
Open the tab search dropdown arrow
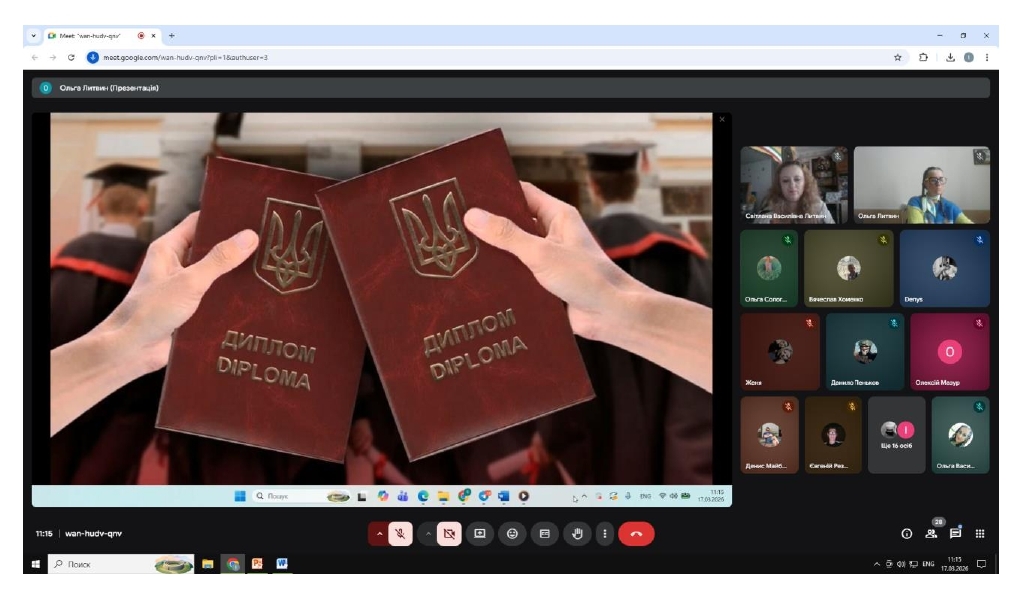[33, 36]
